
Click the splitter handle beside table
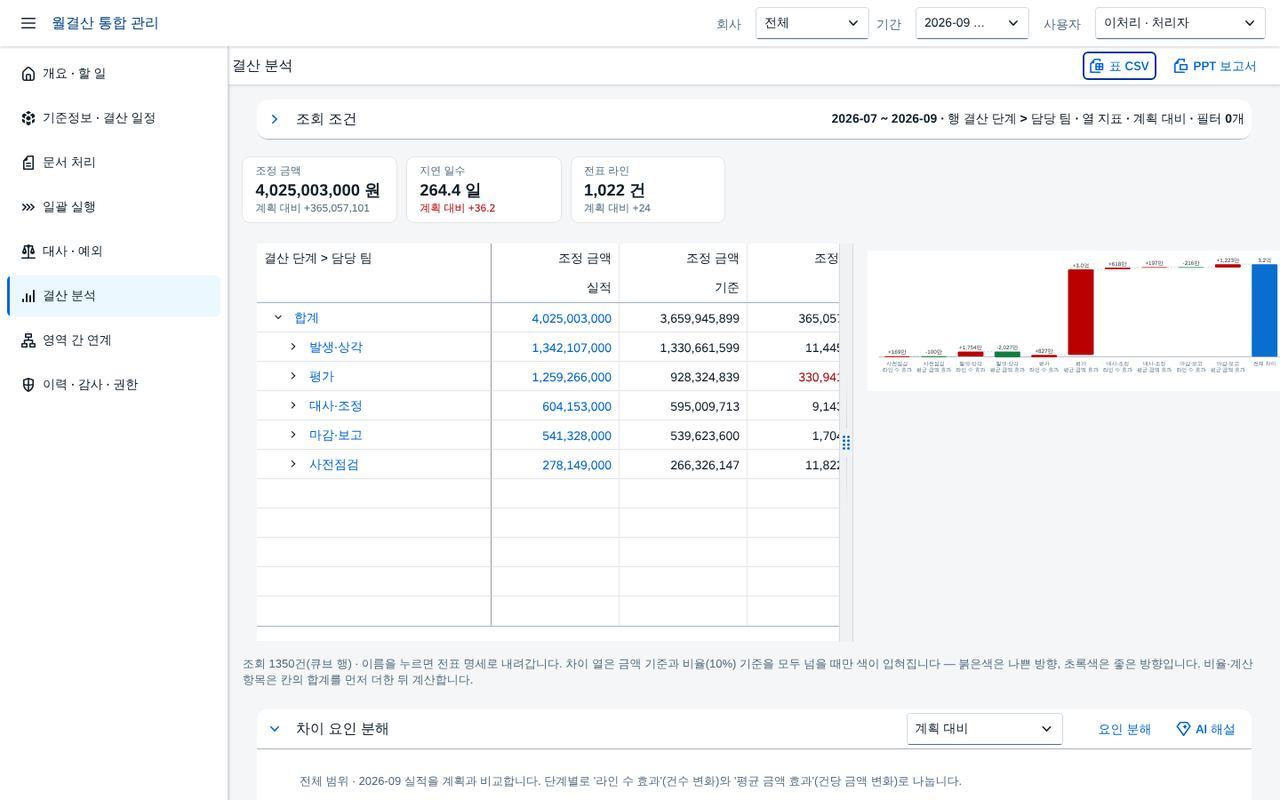click(x=846, y=442)
